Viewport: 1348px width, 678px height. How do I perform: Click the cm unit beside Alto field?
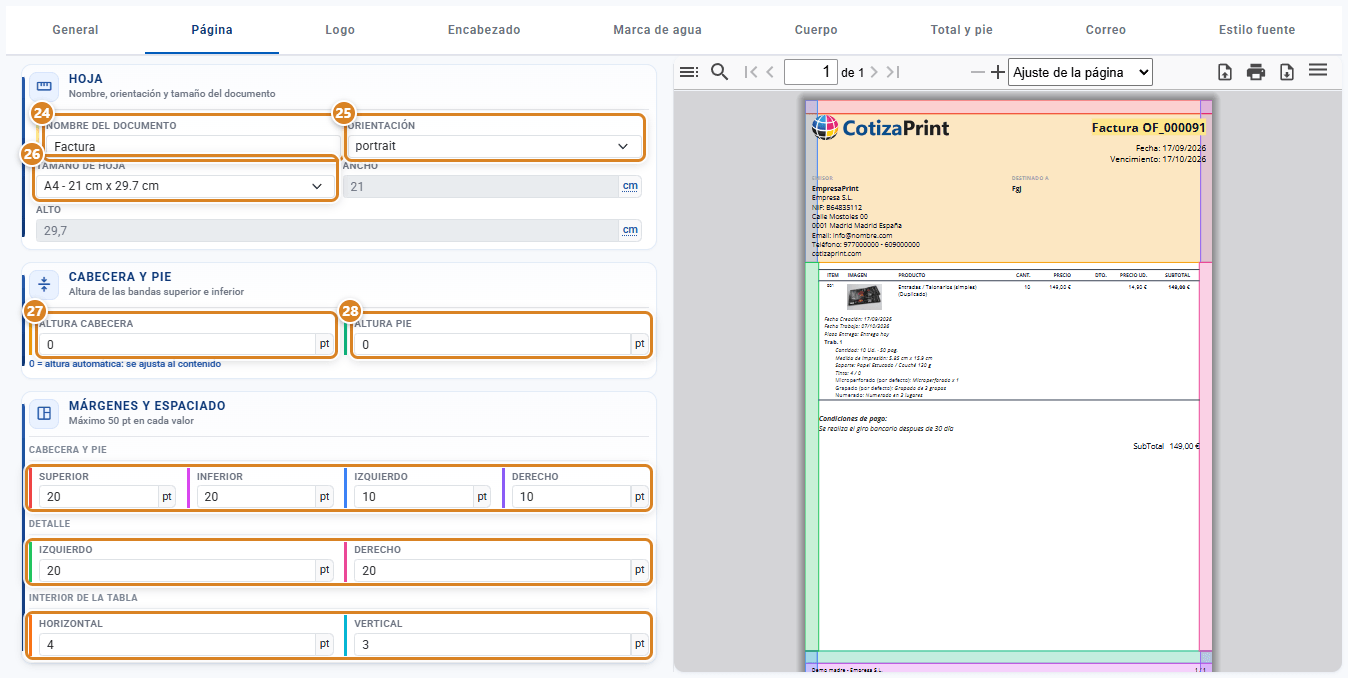pyautogui.click(x=631, y=230)
